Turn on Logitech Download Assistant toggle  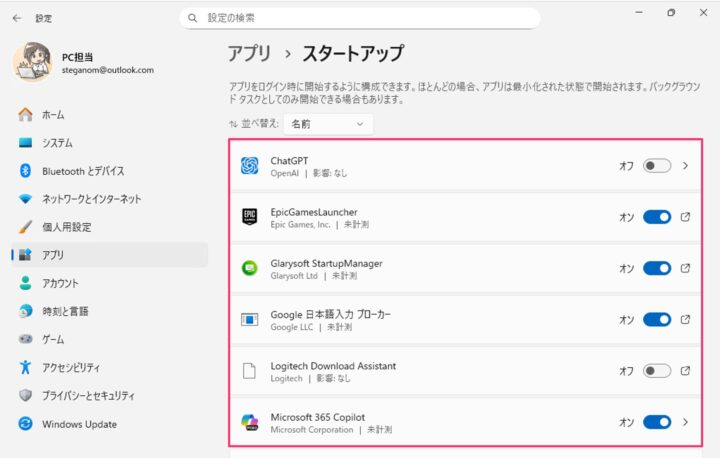point(656,371)
